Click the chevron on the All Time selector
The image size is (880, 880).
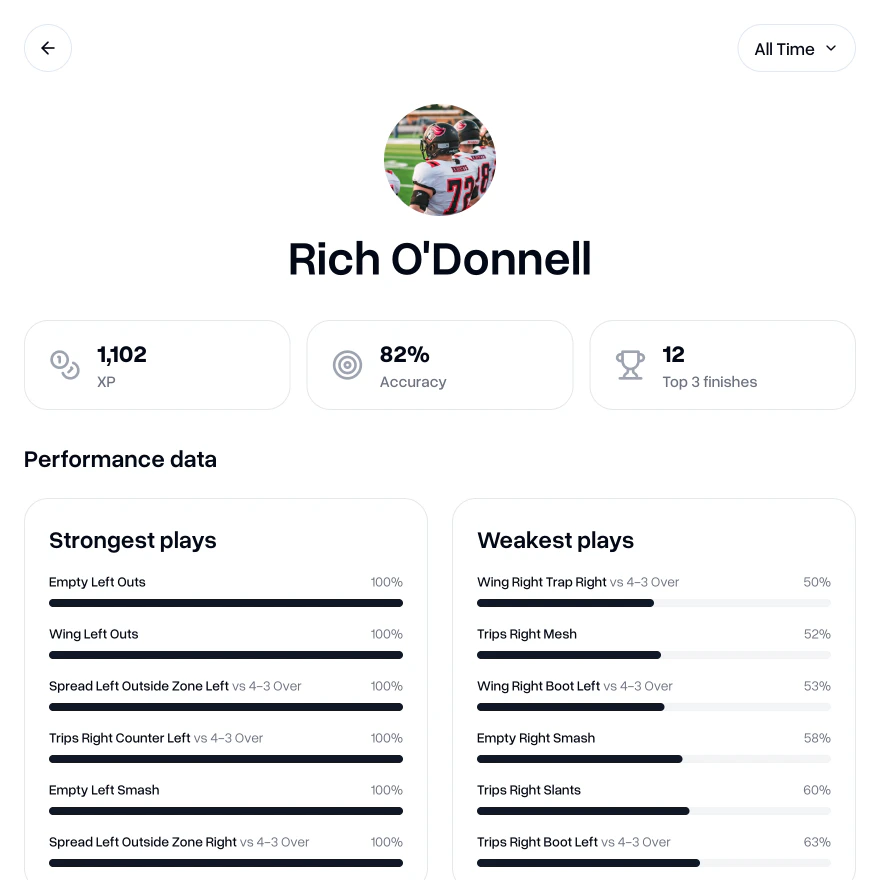point(831,48)
